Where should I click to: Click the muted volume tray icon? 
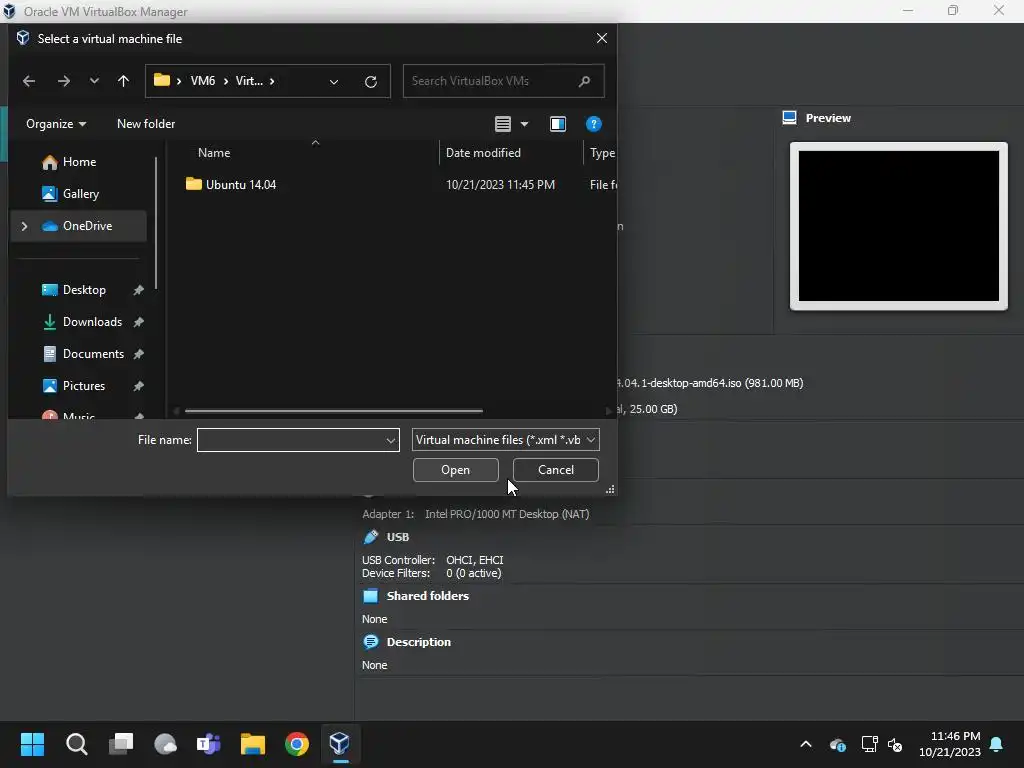(x=895, y=744)
